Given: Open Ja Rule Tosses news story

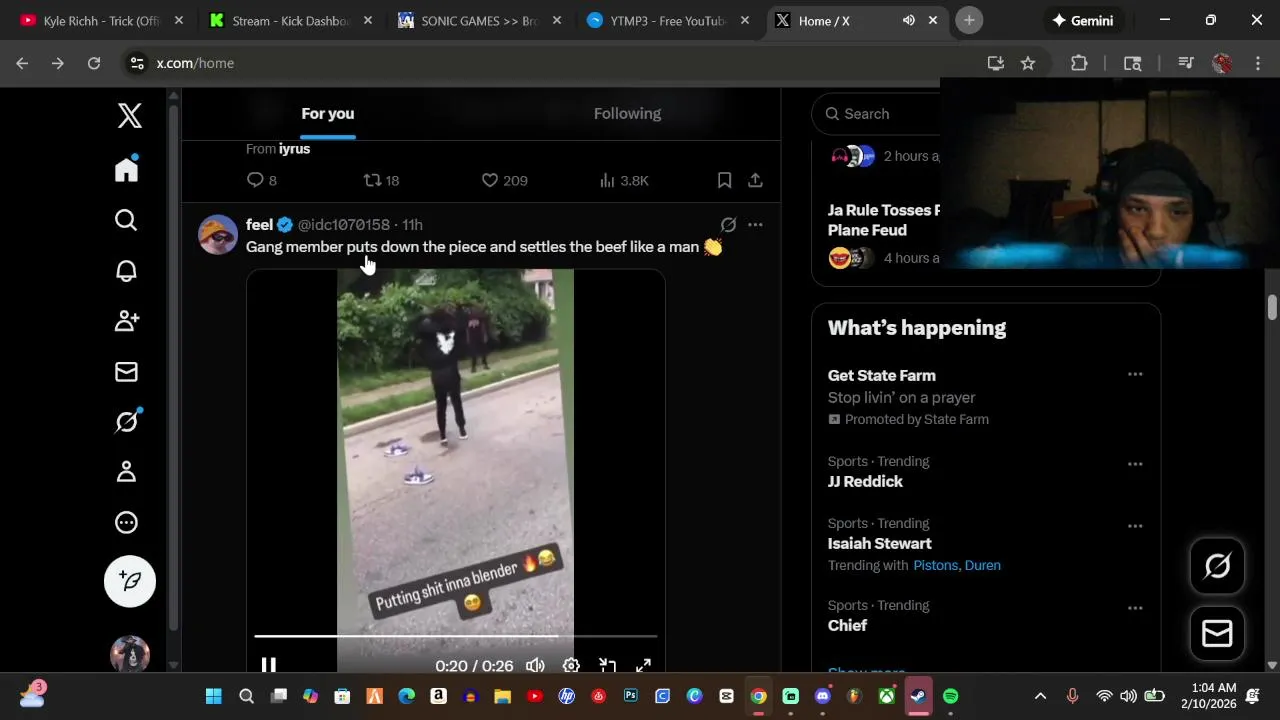Looking at the screenshot, I should [x=885, y=220].
